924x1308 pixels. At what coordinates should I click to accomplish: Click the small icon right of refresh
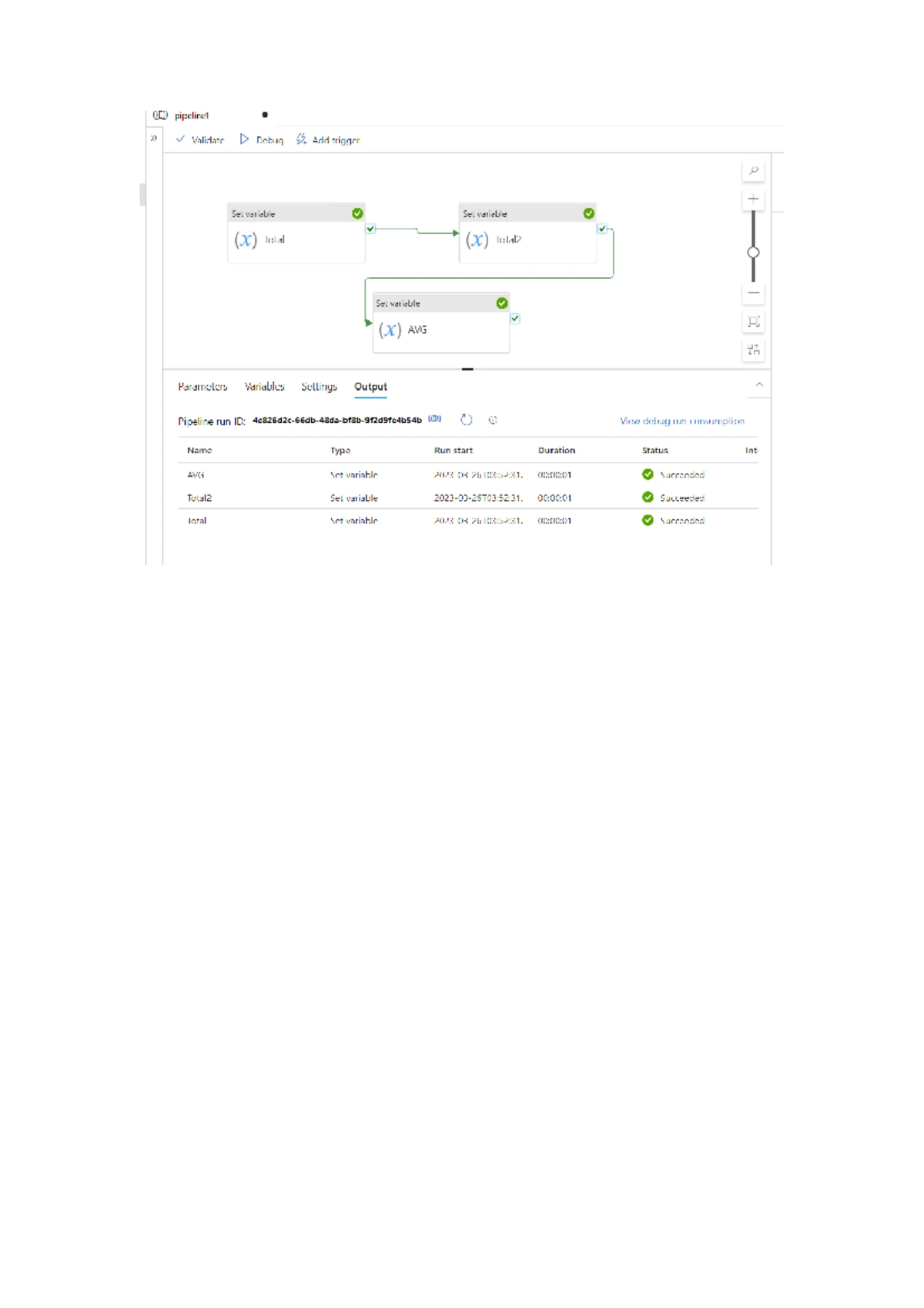coord(493,420)
